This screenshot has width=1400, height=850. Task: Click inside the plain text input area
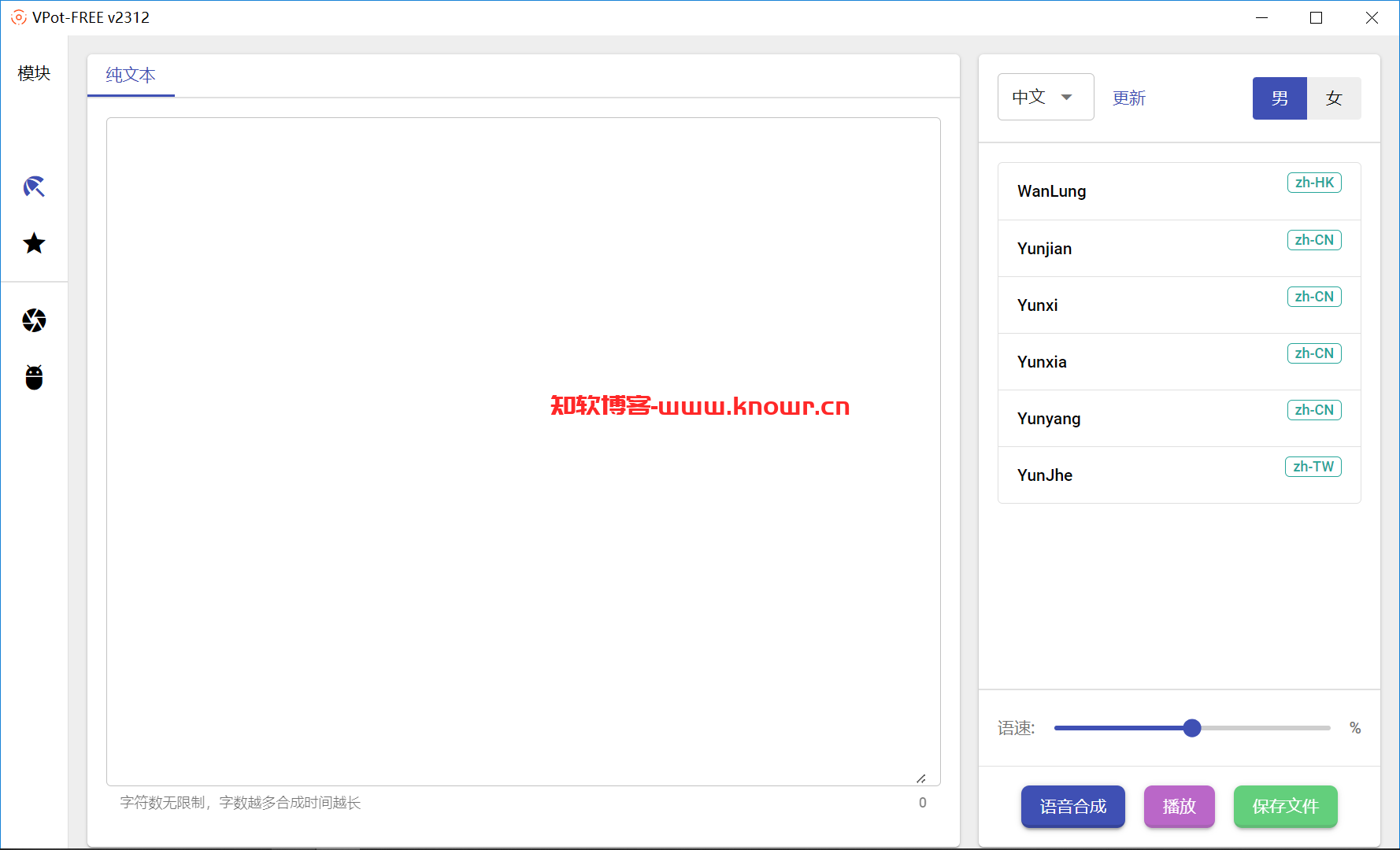524,452
